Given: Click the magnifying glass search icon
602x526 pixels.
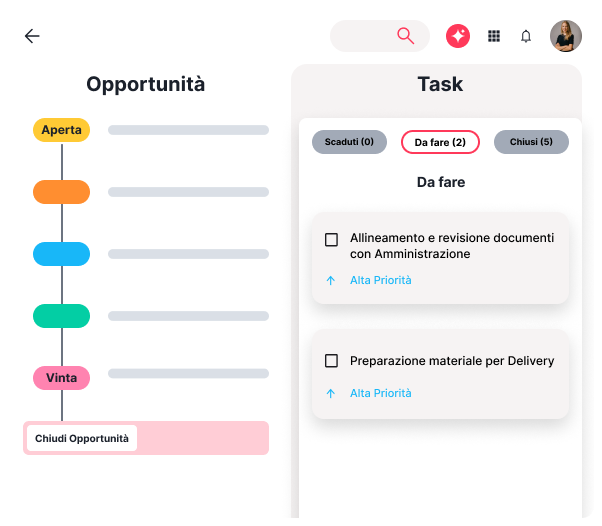Looking at the screenshot, I should pos(405,36).
